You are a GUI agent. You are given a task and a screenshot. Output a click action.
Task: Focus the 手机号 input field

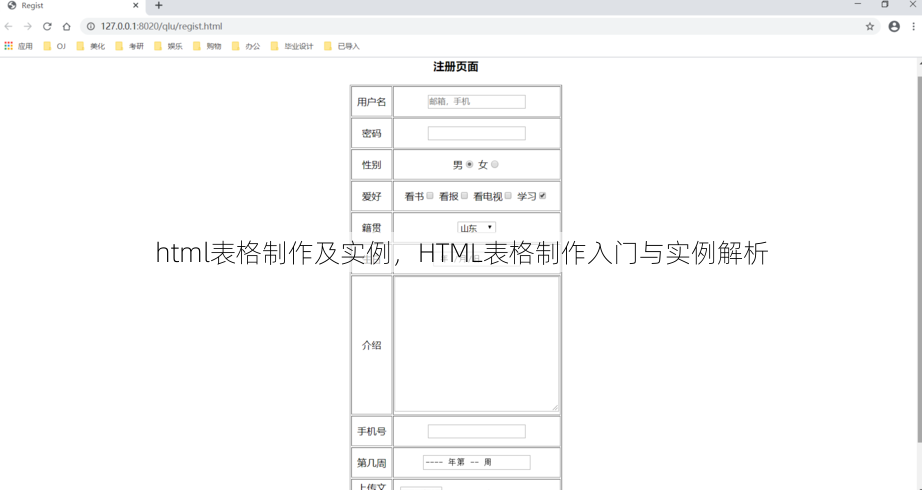tap(476, 432)
